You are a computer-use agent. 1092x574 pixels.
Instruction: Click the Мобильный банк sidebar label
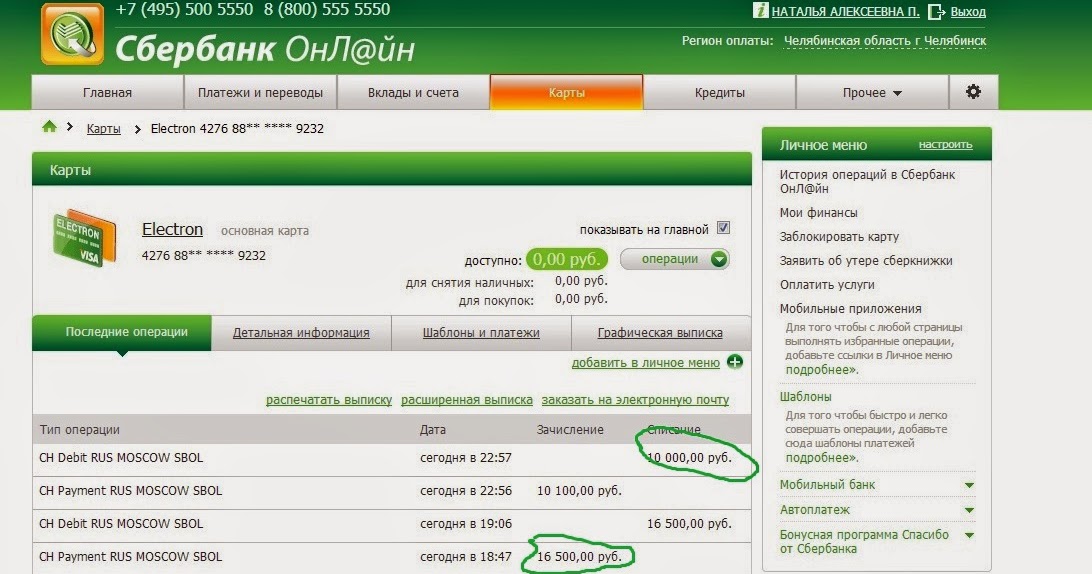[827, 485]
